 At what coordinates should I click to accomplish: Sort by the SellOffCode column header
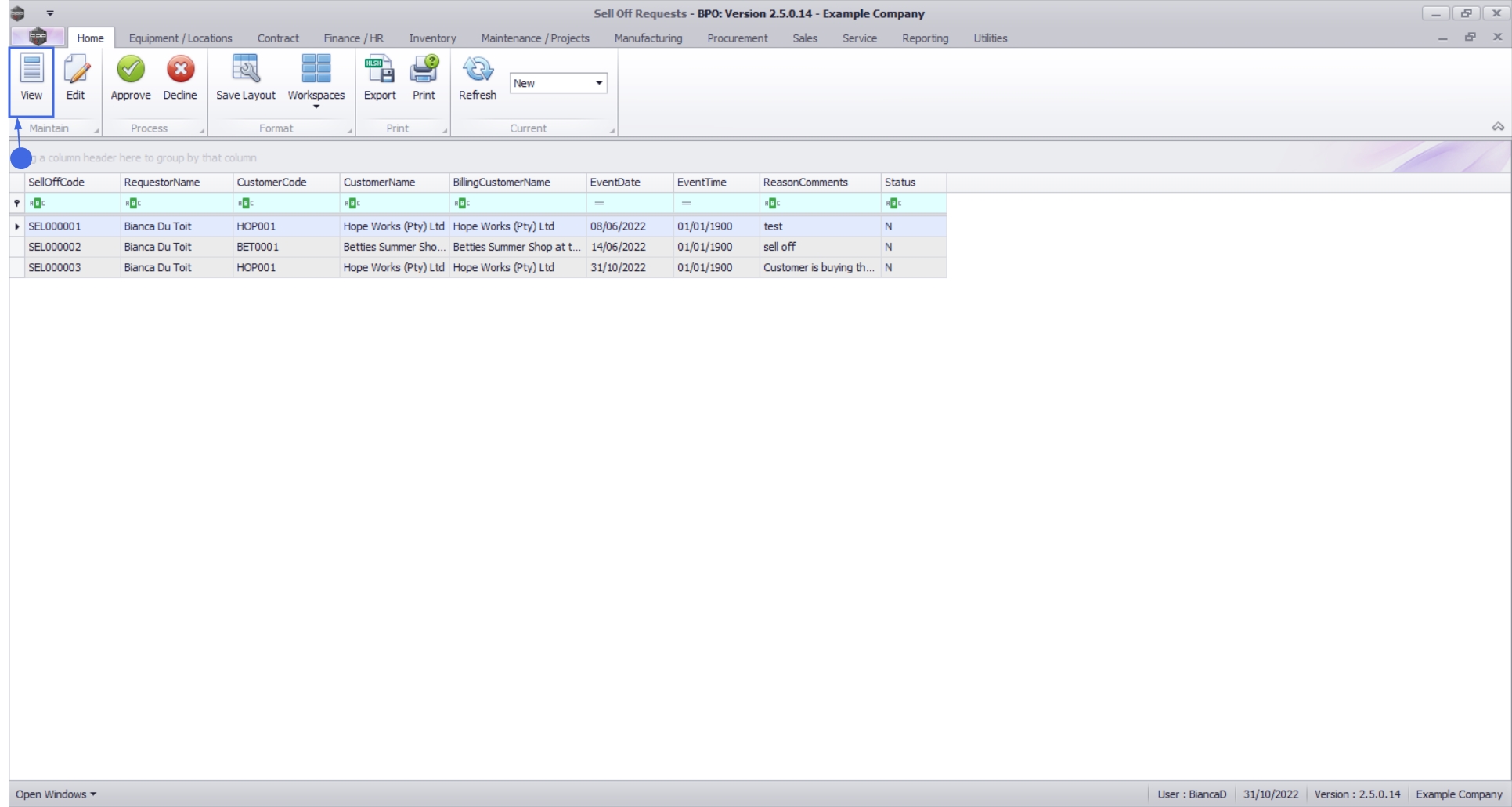click(73, 183)
